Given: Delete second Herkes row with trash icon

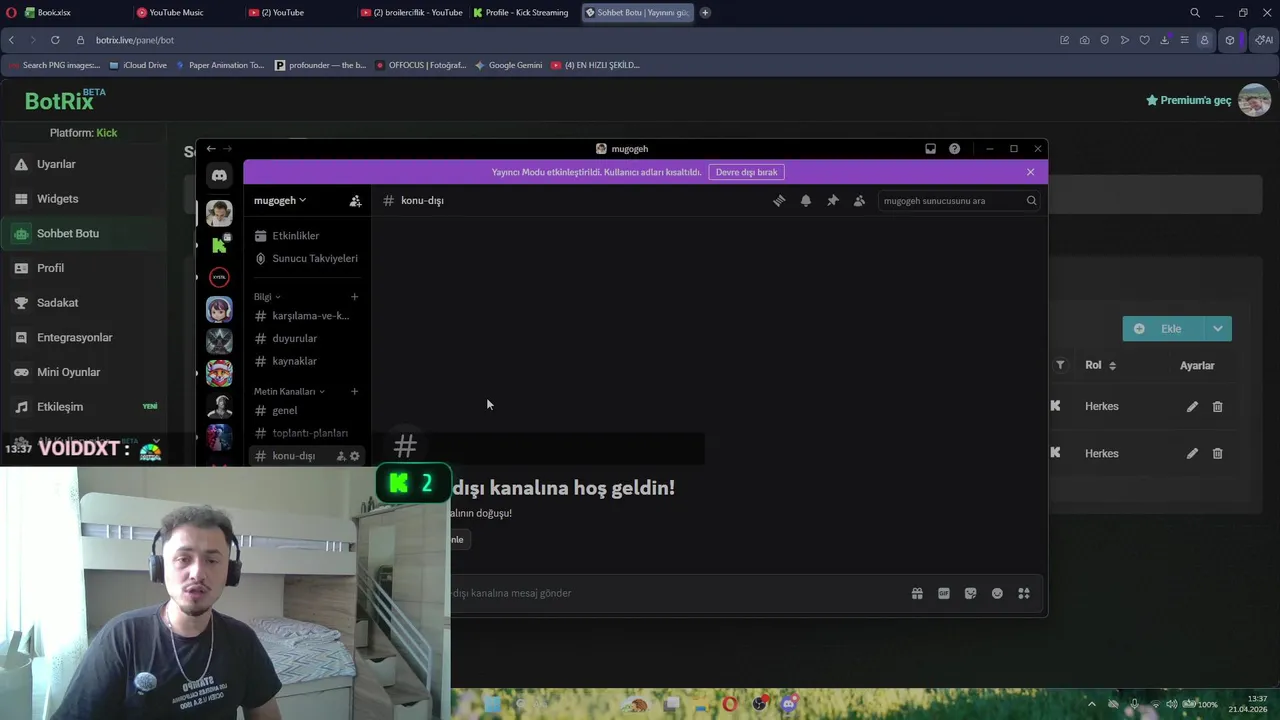Looking at the screenshot, I should pos(1217,454).
